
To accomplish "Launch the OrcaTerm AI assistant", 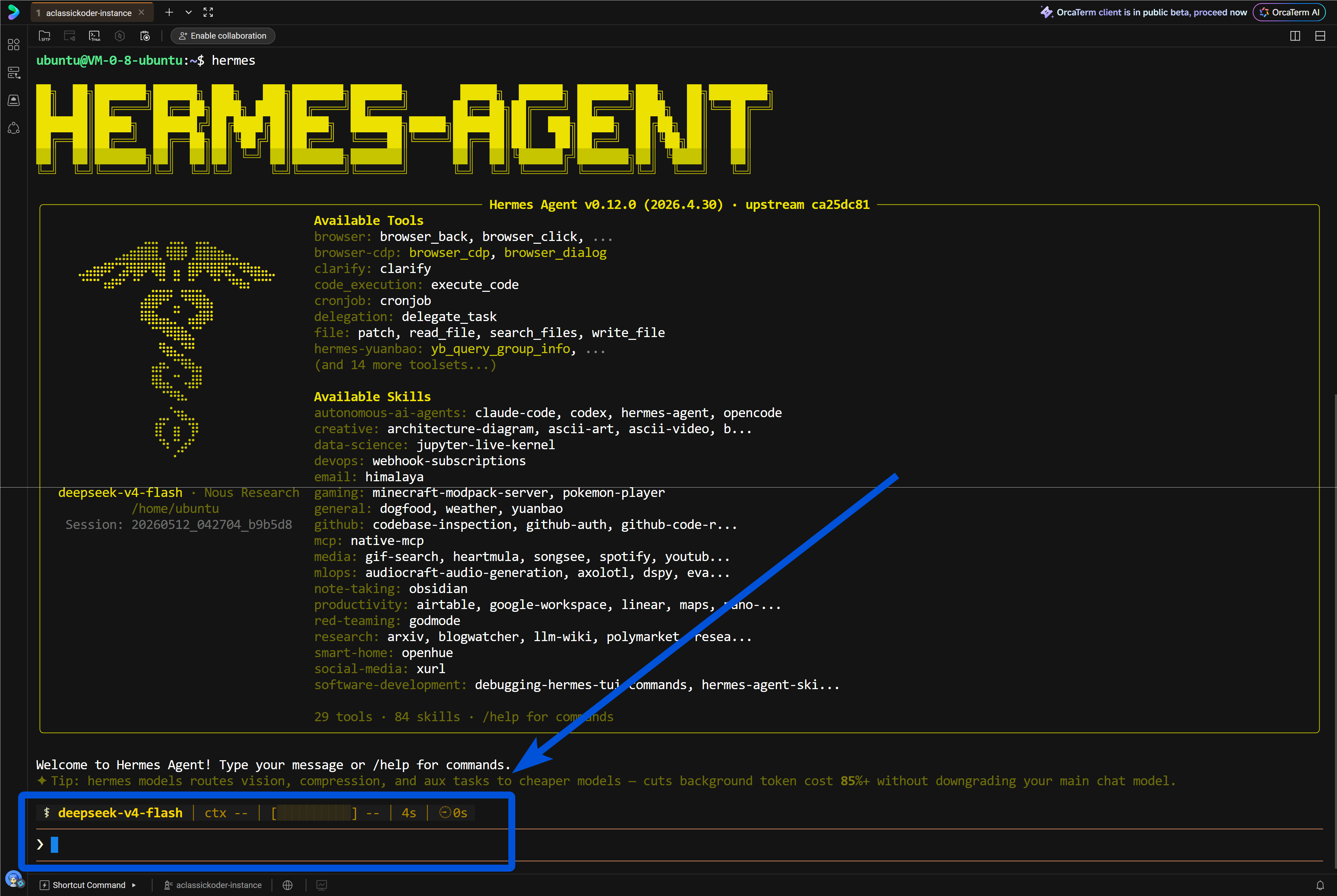I will click(x=1290, y=12).
